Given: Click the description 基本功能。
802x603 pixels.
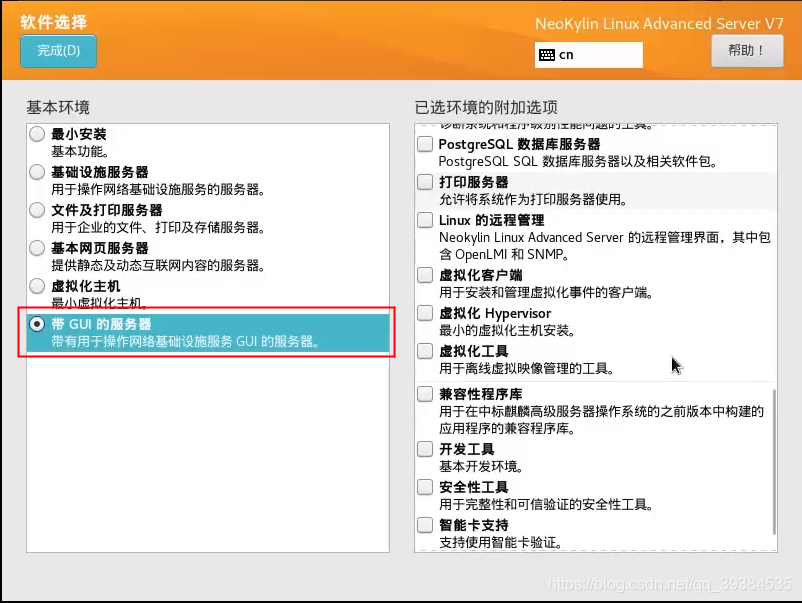Looking at the screenshot, I should click(x=80, y=151).
